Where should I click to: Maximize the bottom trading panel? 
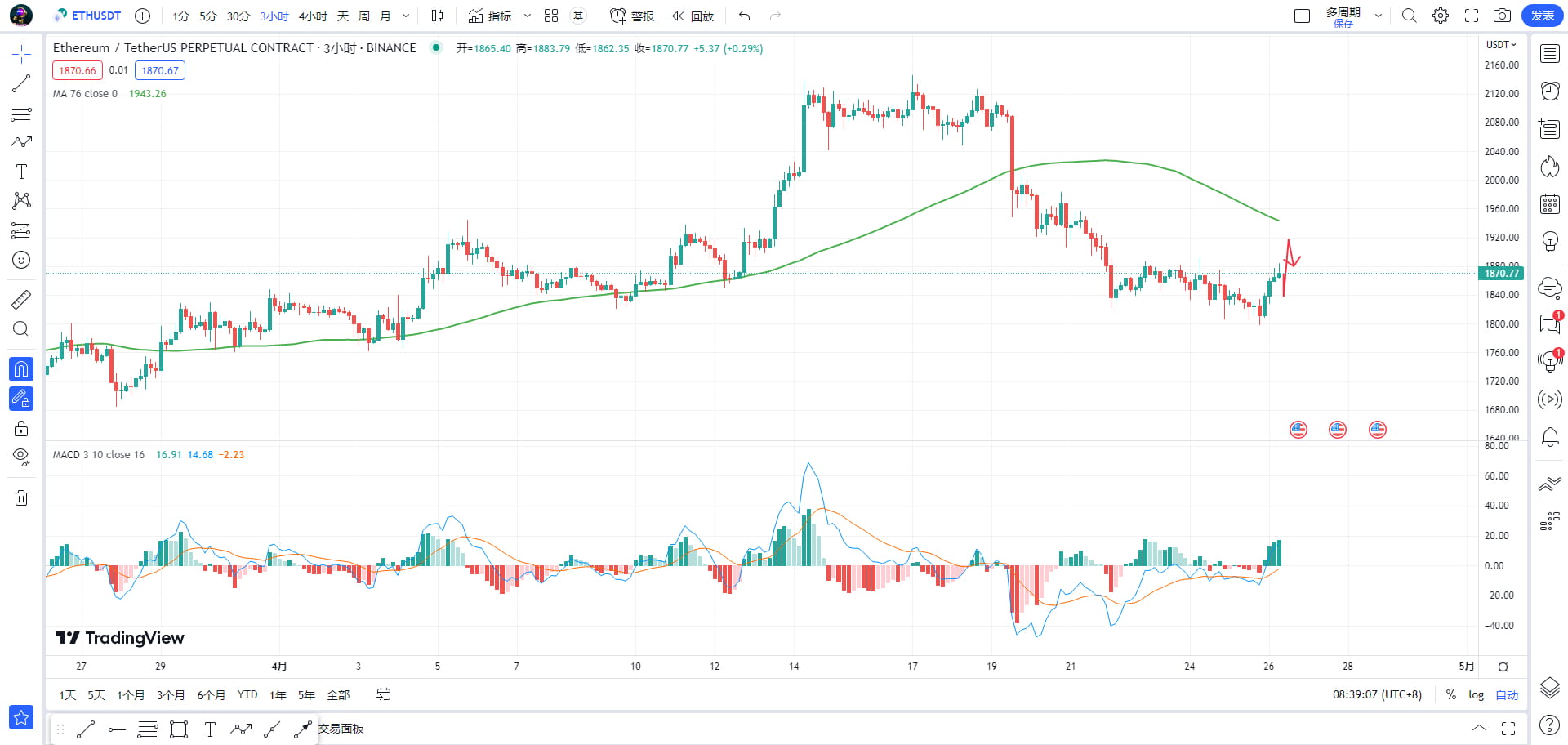point(1508,728)
